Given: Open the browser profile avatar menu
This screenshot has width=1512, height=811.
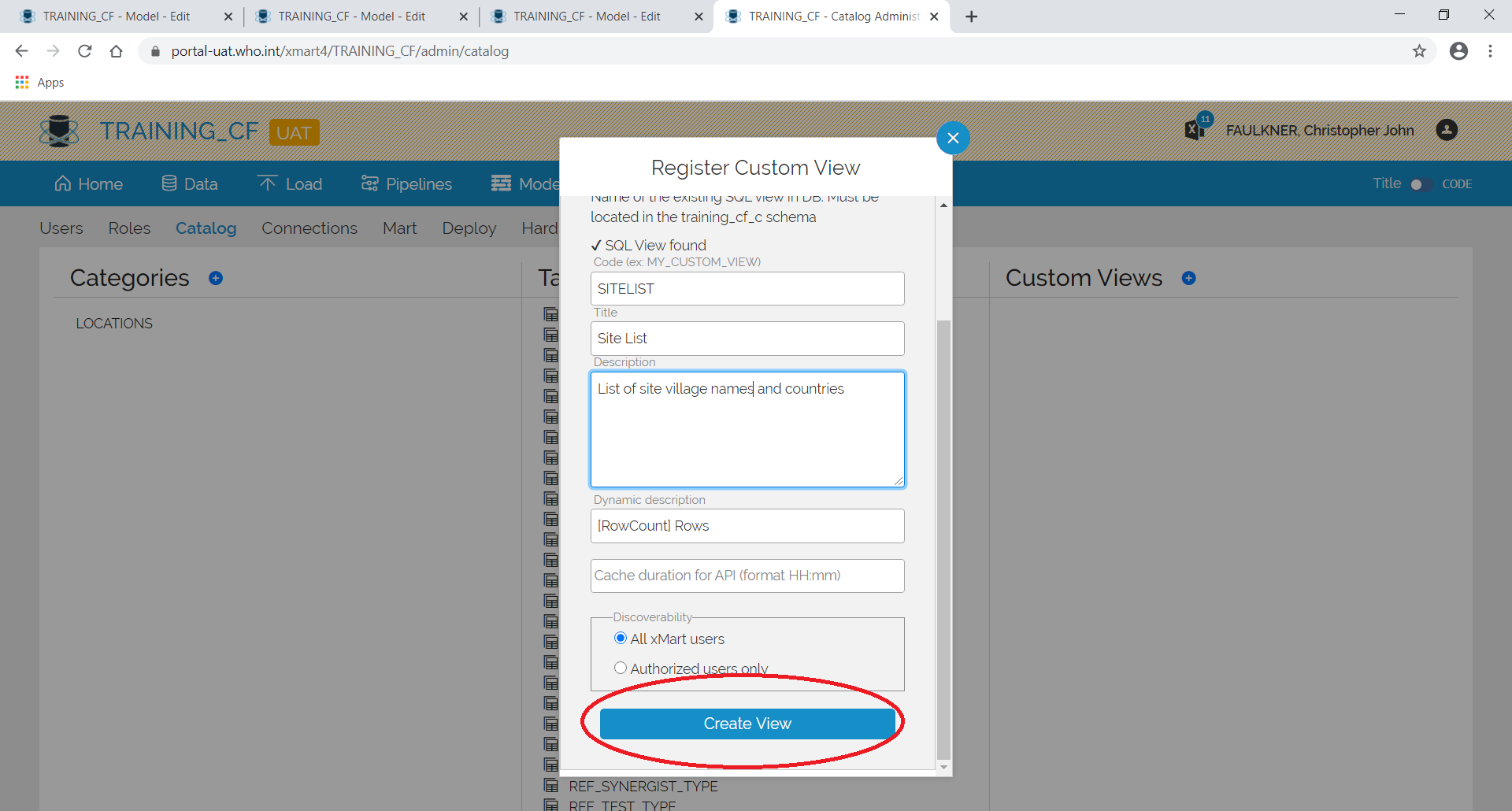Looking at the screenshot, I should coord(1459,50).
